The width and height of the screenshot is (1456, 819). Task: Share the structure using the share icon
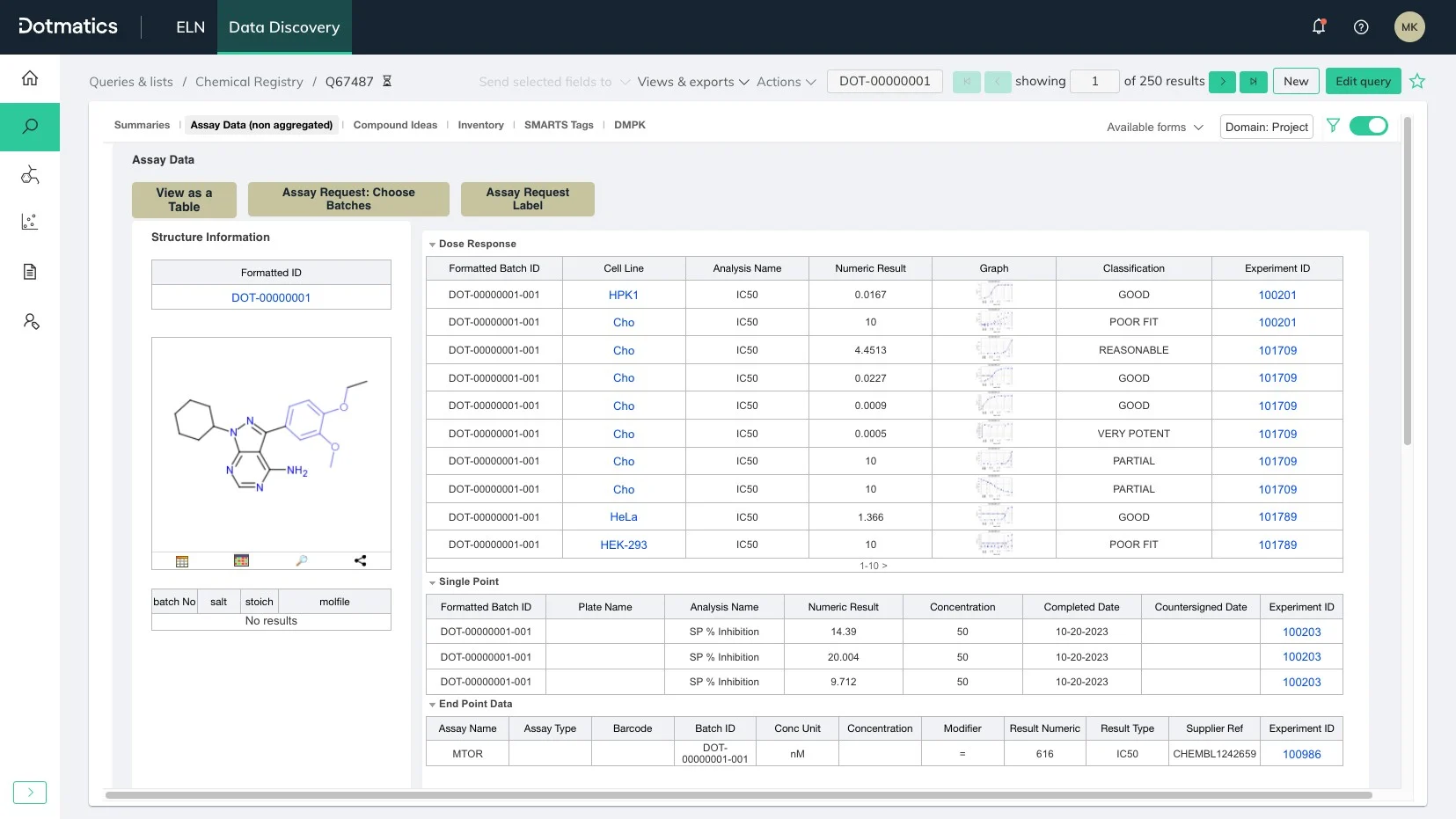pos(359,560)
